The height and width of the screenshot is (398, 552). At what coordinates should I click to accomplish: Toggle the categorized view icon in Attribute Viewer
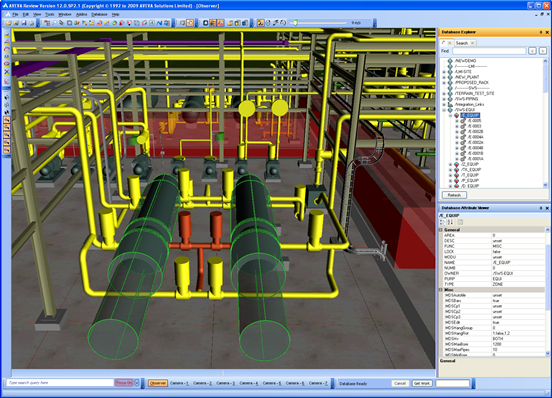pos(443,222)
